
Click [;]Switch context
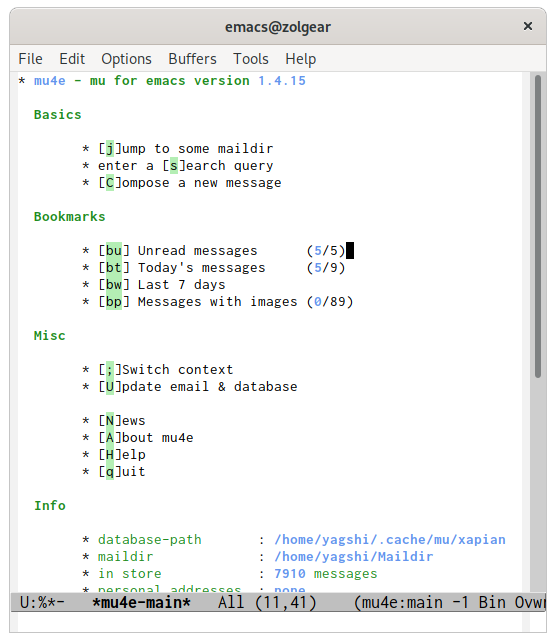[165, 370]
